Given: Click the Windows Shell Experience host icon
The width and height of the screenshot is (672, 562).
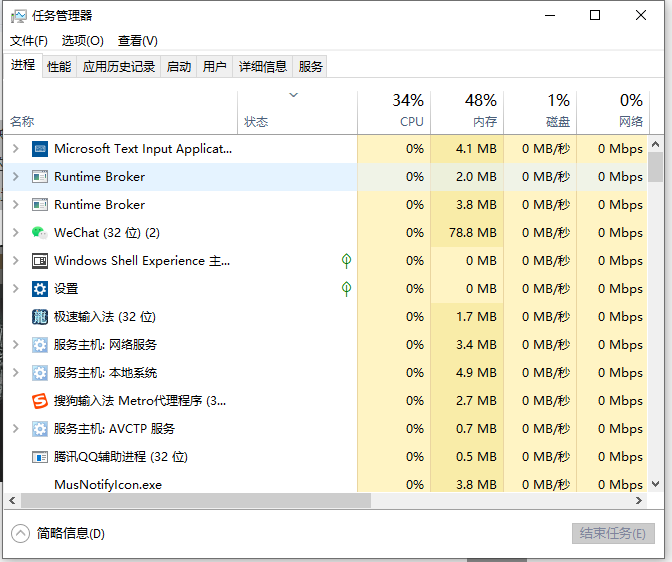Looking at the screenshot, I should (40, 261).
